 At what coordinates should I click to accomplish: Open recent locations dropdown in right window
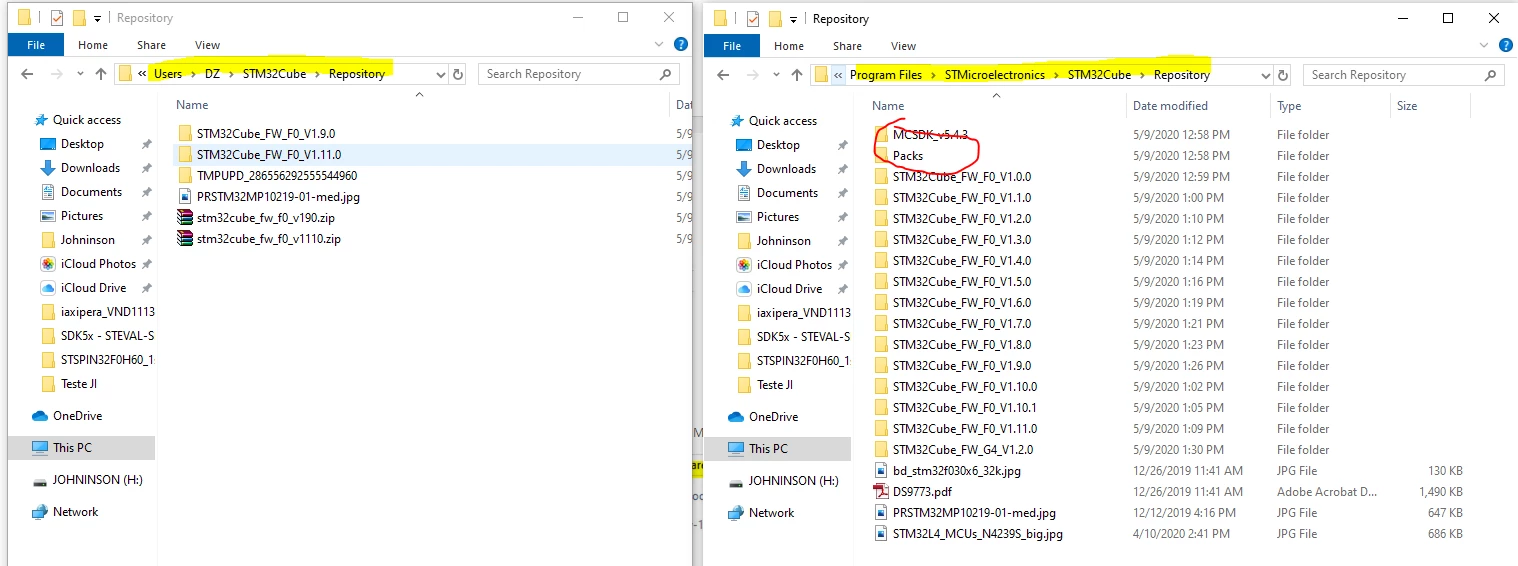[x=774, y=75]
